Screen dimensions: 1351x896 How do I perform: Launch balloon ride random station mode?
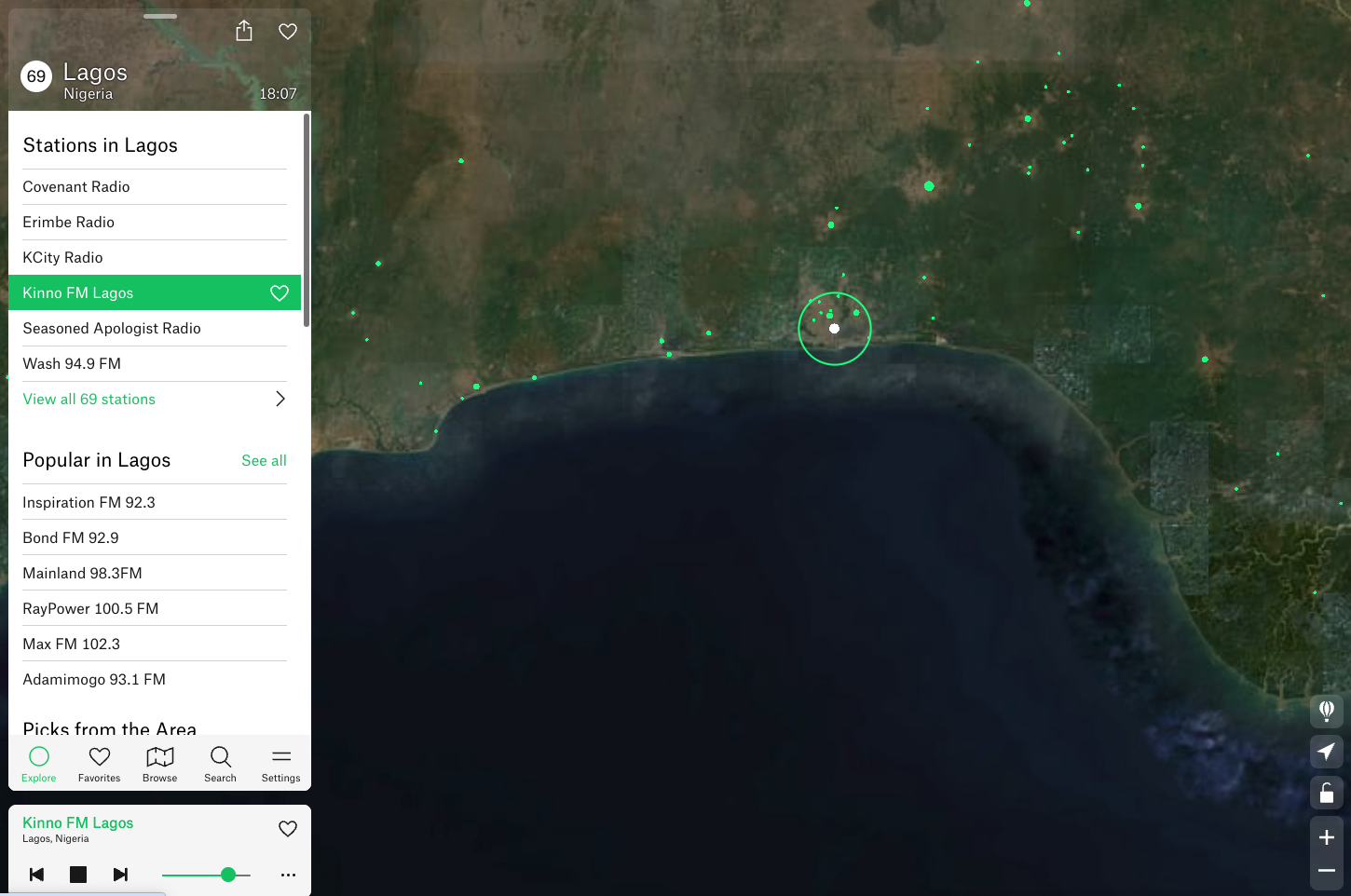click(x=1327, y=712)
